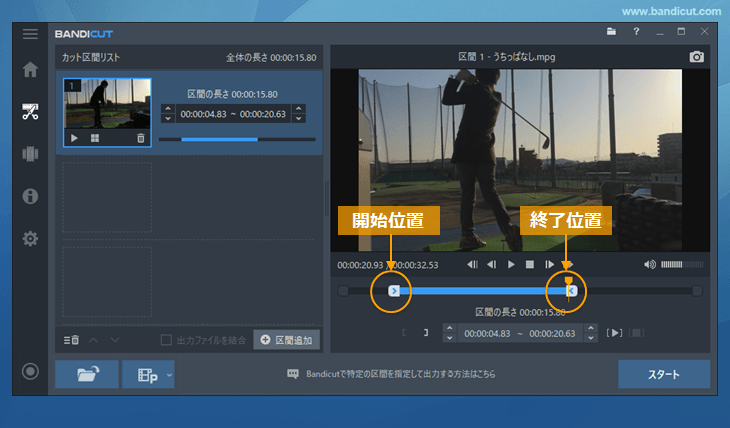Open project file dropdown button
Screen dimensions: 730x428
click(148, 374)
